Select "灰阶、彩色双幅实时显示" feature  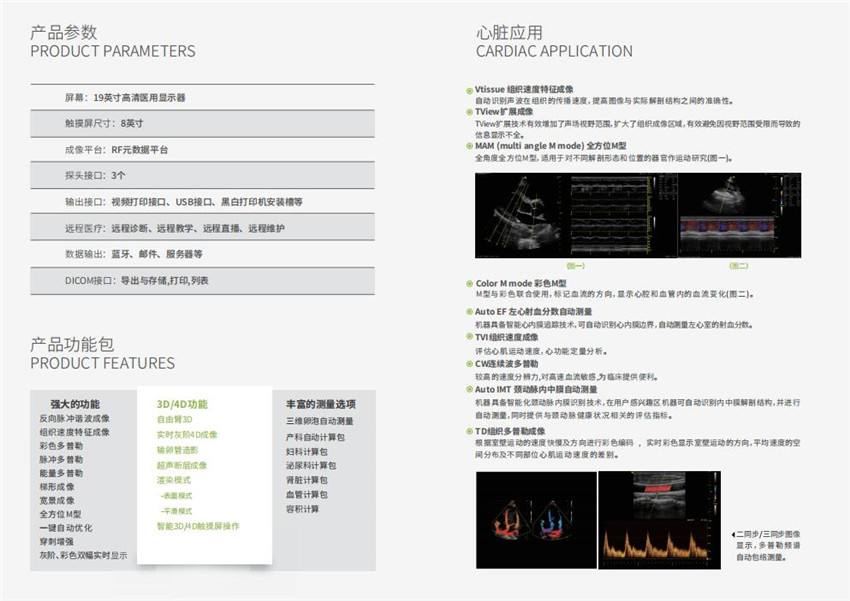coord(83,555)
